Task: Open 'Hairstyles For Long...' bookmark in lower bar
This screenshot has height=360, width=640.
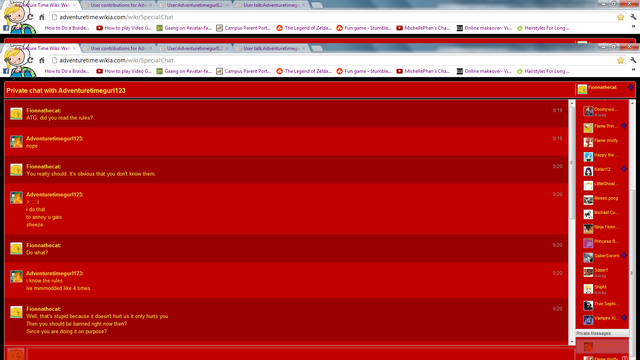Action: pos(543,71)
